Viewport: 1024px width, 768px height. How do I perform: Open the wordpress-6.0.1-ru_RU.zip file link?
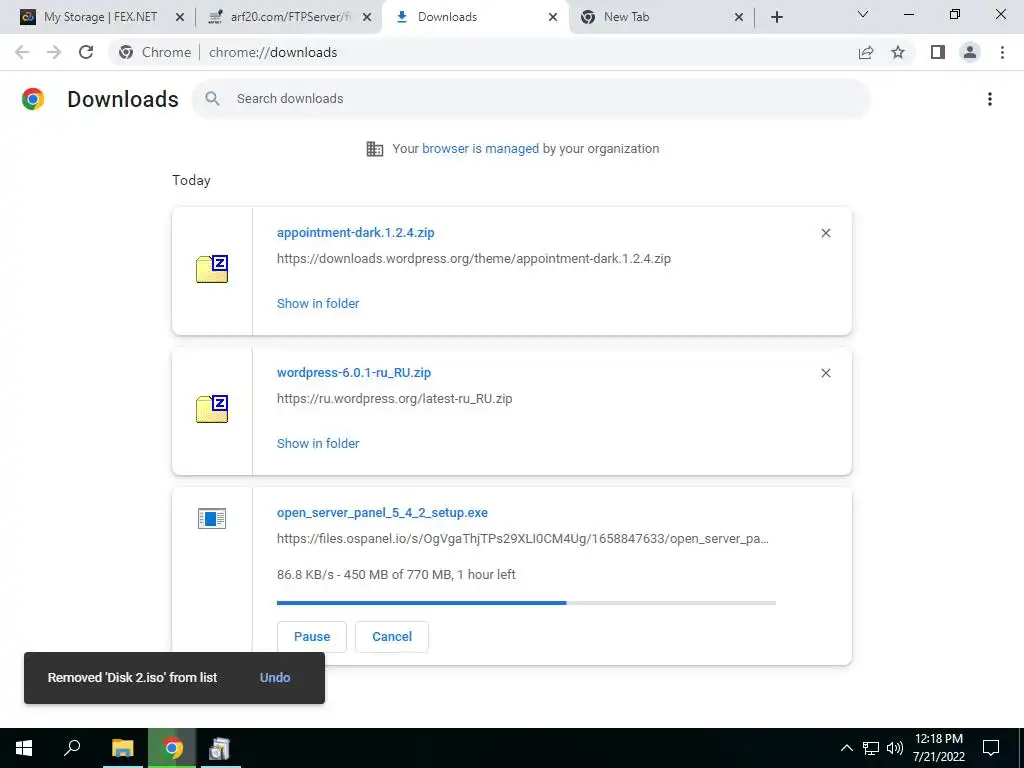[354, 372]
